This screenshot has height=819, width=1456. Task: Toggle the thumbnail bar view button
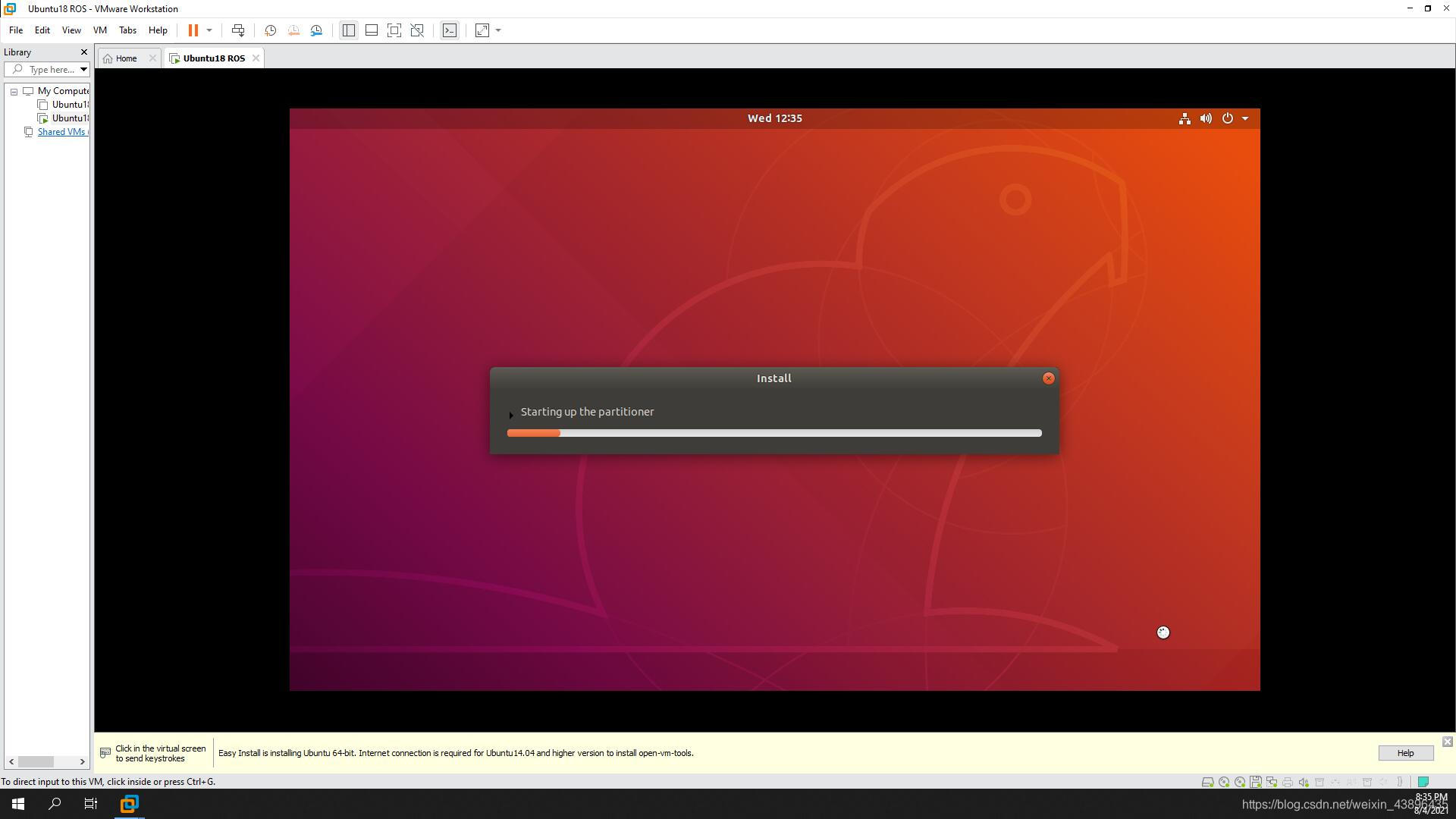click(372, 30)
